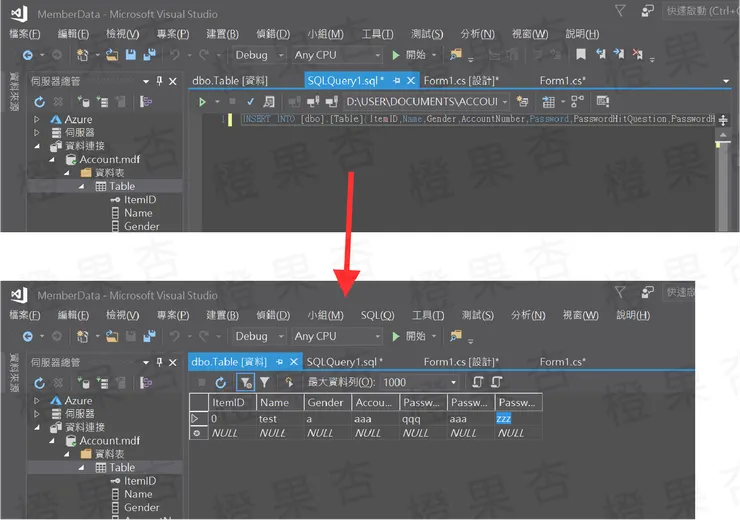Screen dimensions: 740x520
Task: Click Previous Bookmark icon in top window
Action: 601,55
